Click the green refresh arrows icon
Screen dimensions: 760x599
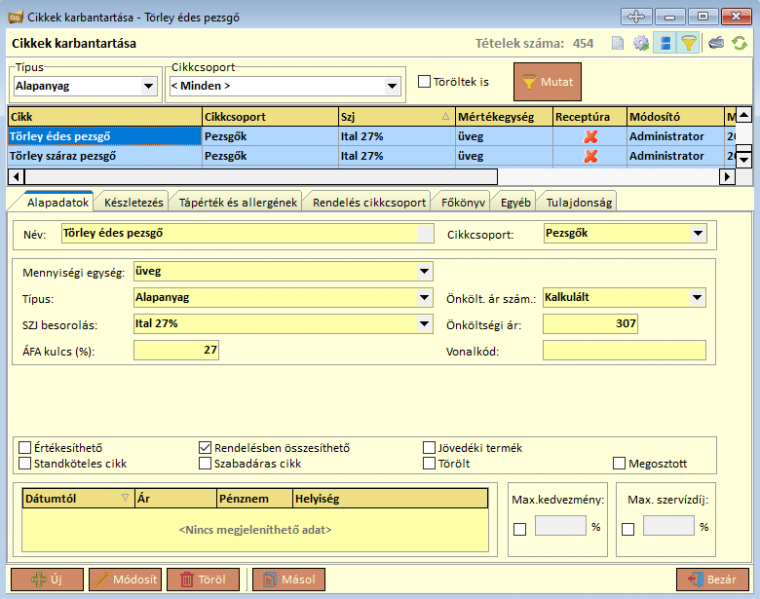click(739, 43)
